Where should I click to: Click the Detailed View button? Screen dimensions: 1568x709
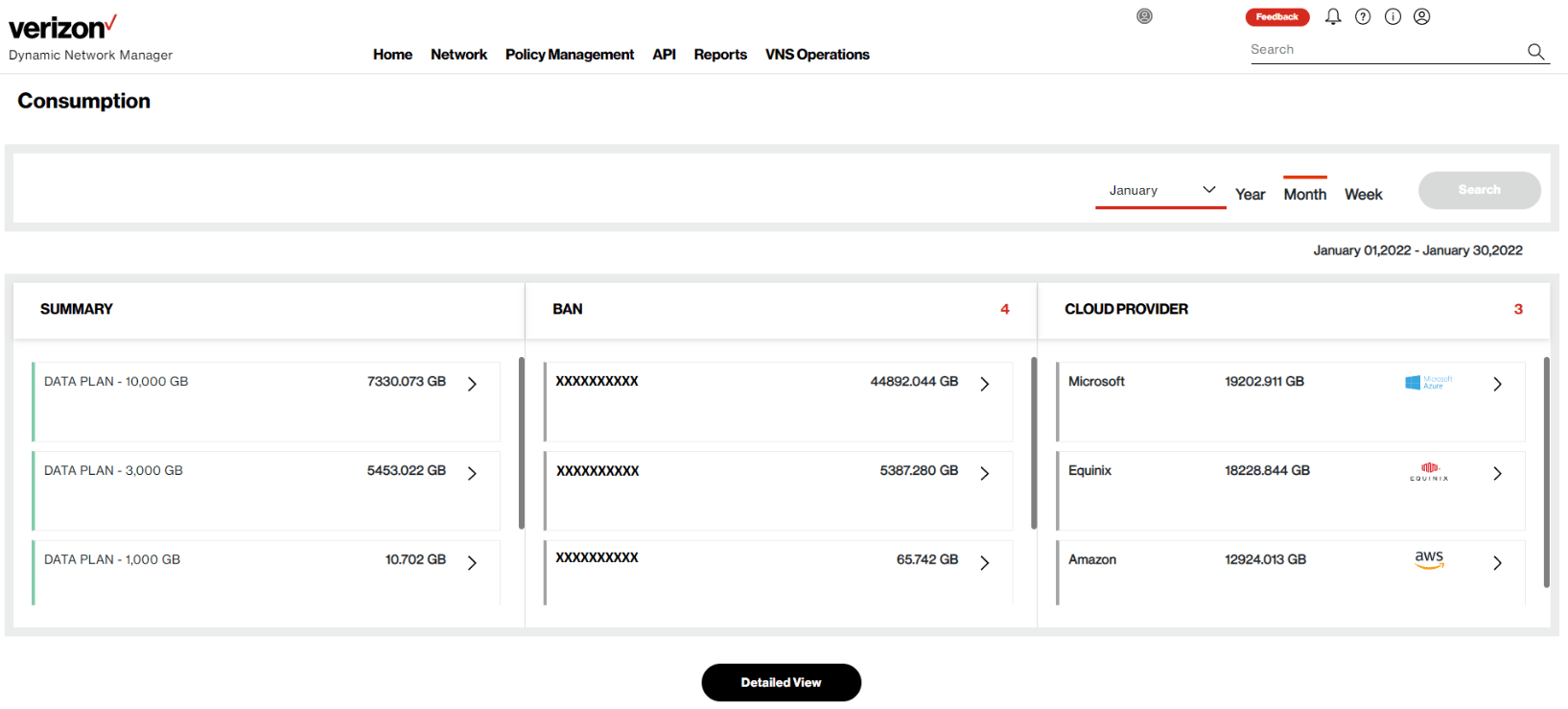pos(781,682)
